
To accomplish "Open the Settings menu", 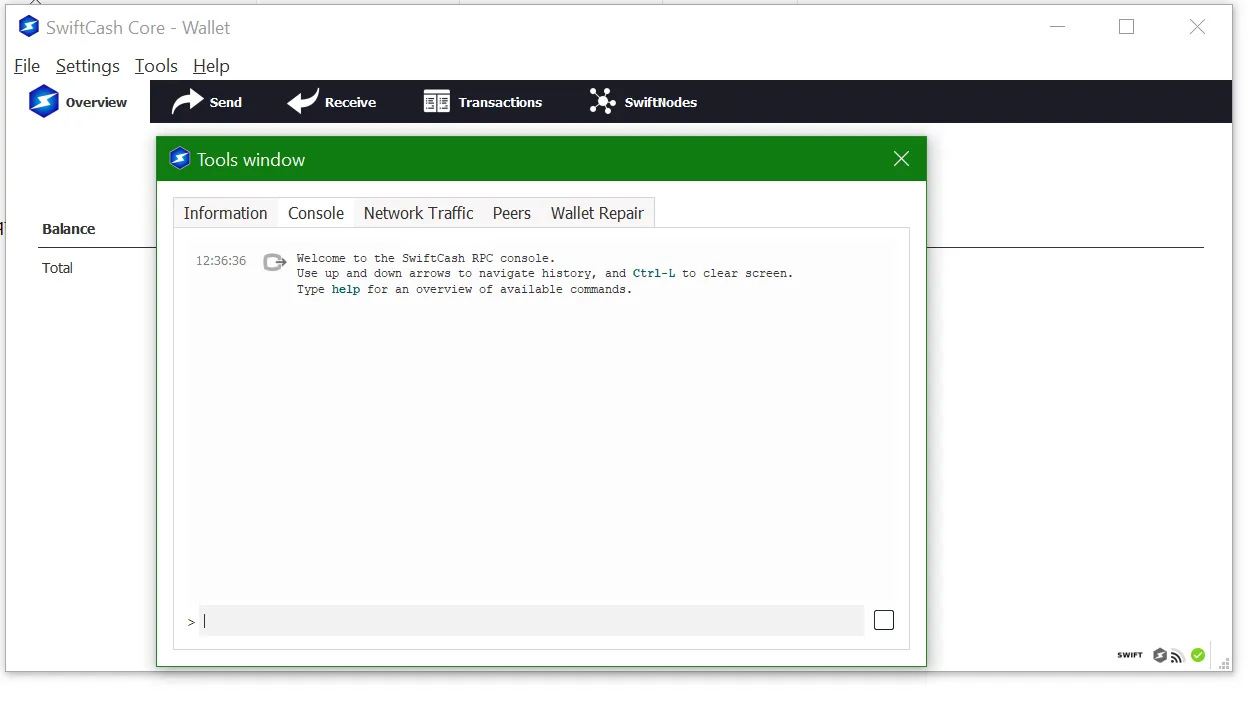I will point(87,66).
